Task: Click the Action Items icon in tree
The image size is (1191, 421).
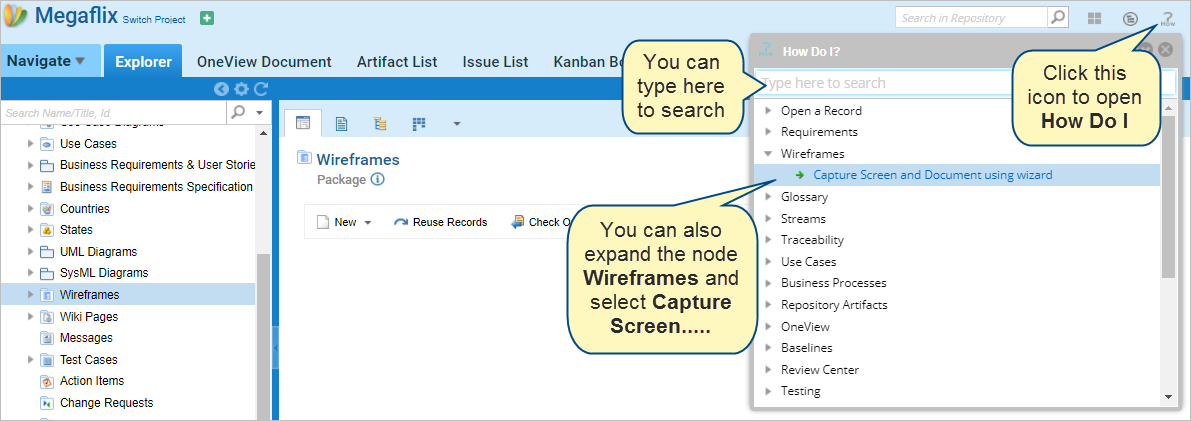Action: pos(46,381)
